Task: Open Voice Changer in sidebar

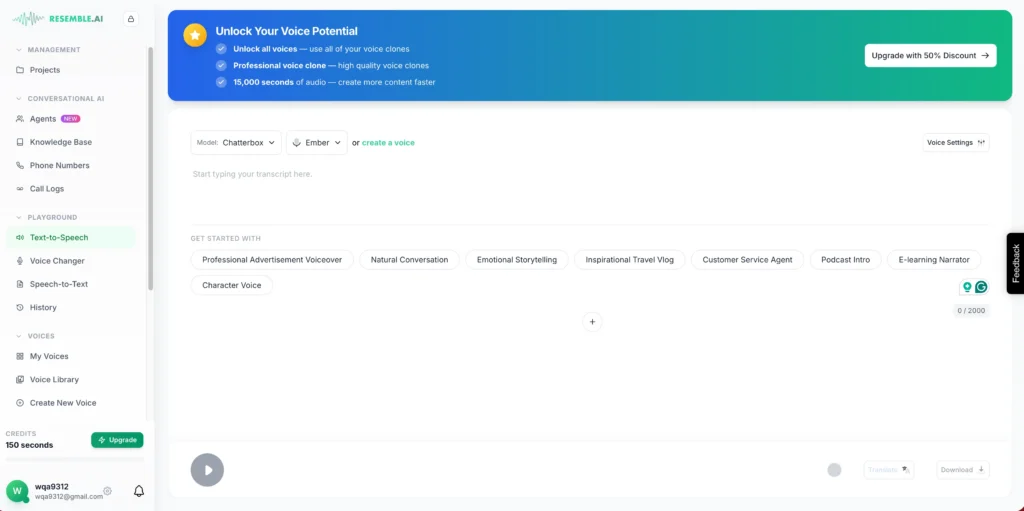Action: 57,261
